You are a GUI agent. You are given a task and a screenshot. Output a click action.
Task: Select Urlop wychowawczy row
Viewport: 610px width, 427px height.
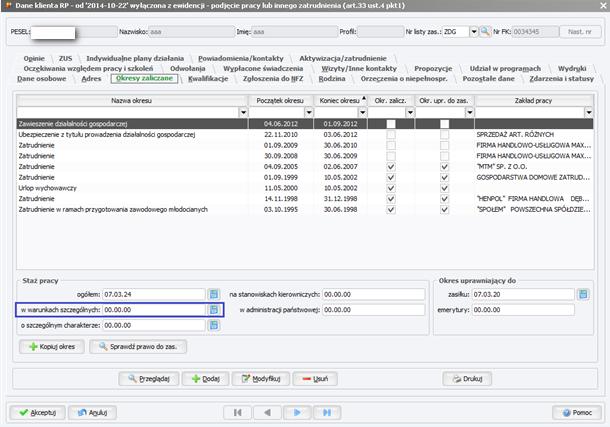click(x=305, y=188)
